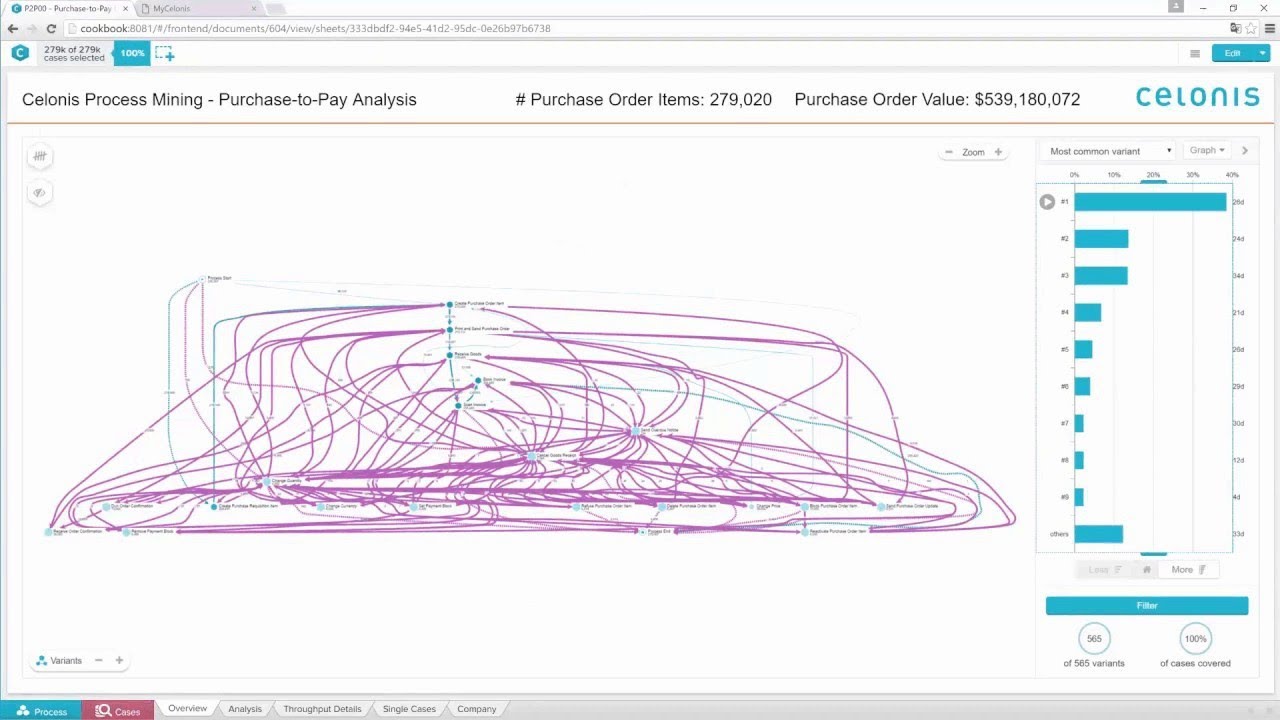Screen dimensions: 1280x720
Task: Click the Create Purchase Order Item node
Action: click(450, 304)
